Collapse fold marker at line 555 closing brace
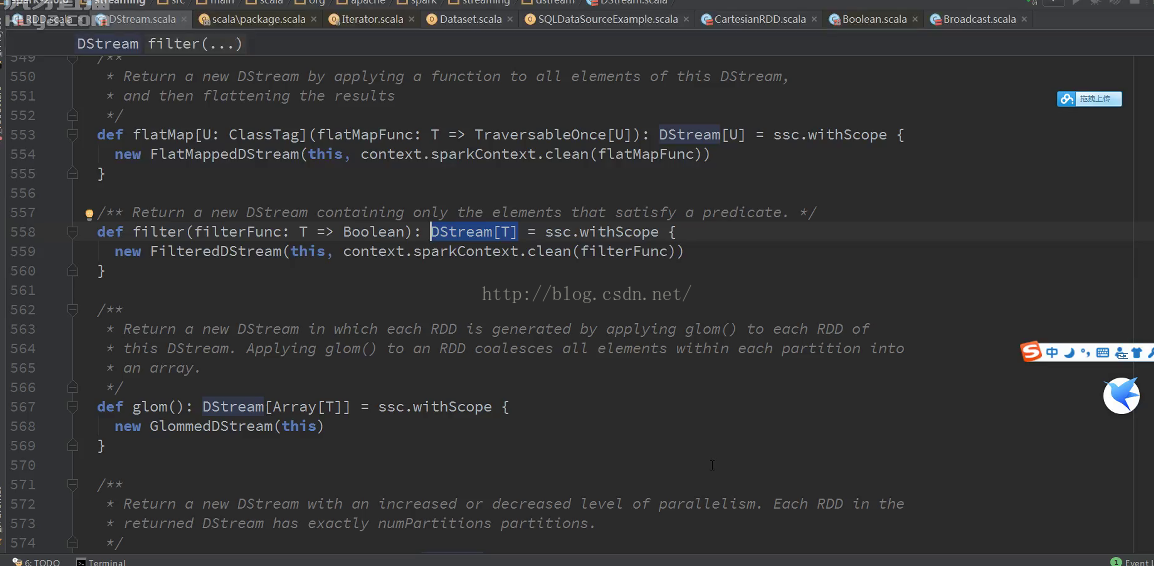 pyautogui.click(x=72, y=174)
